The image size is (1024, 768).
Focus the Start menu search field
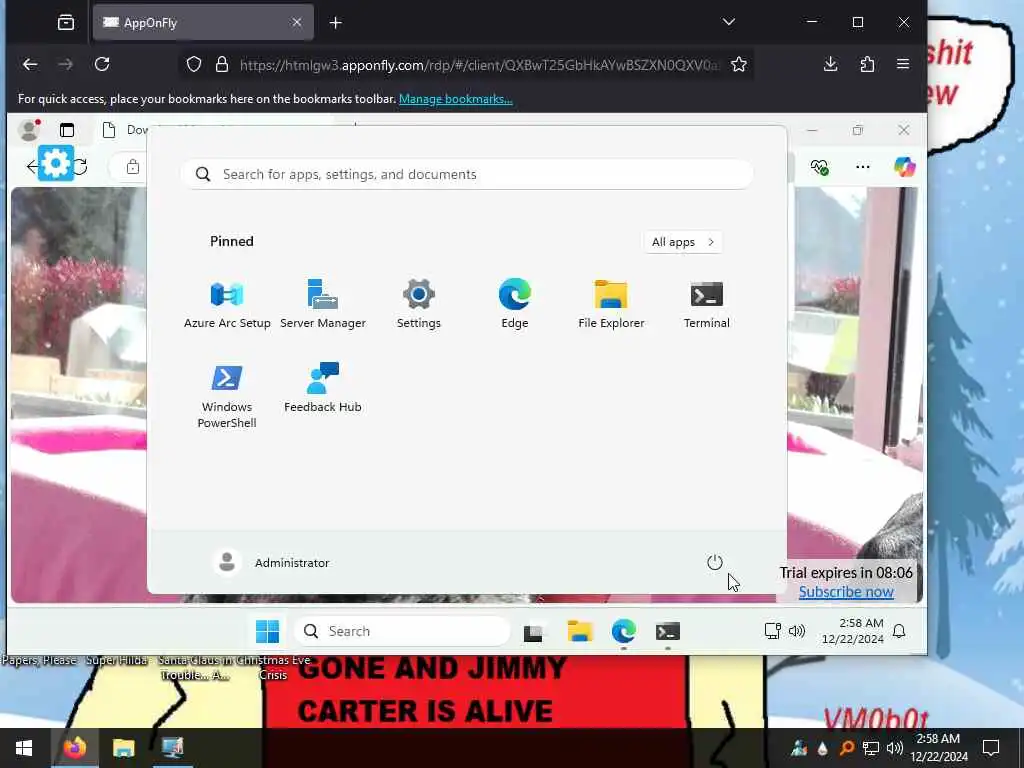(467, 174)
